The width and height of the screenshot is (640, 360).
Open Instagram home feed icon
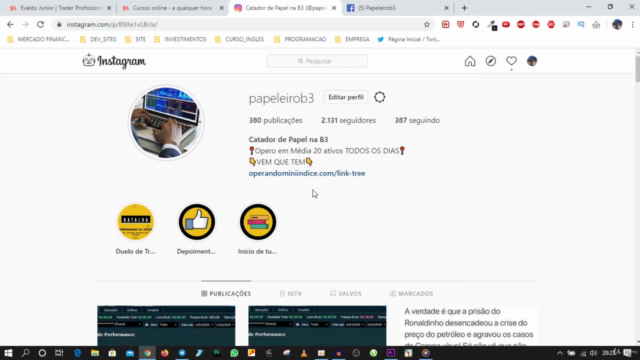[470, 61]
